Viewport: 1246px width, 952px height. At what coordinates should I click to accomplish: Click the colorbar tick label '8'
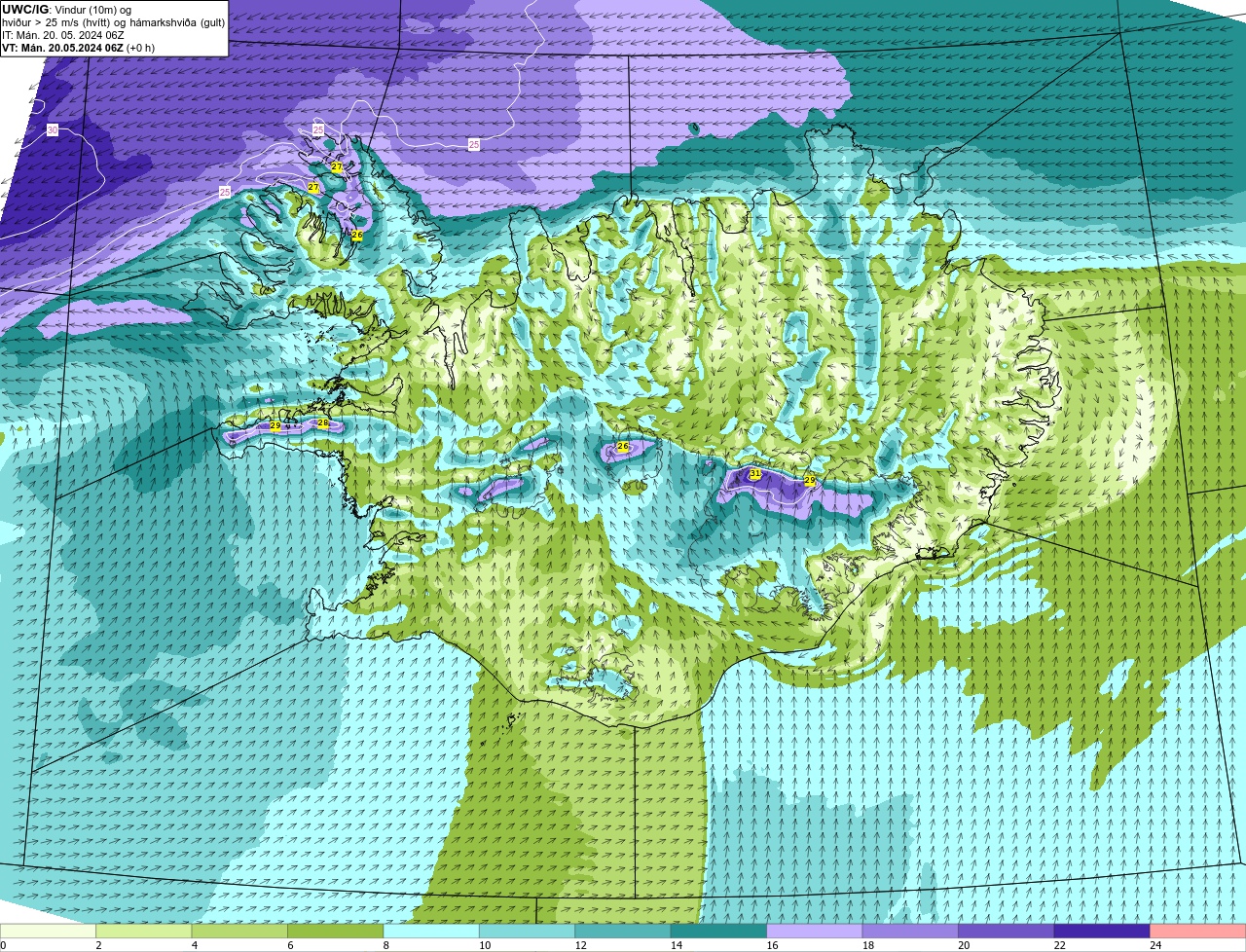(x=386, y=945)
